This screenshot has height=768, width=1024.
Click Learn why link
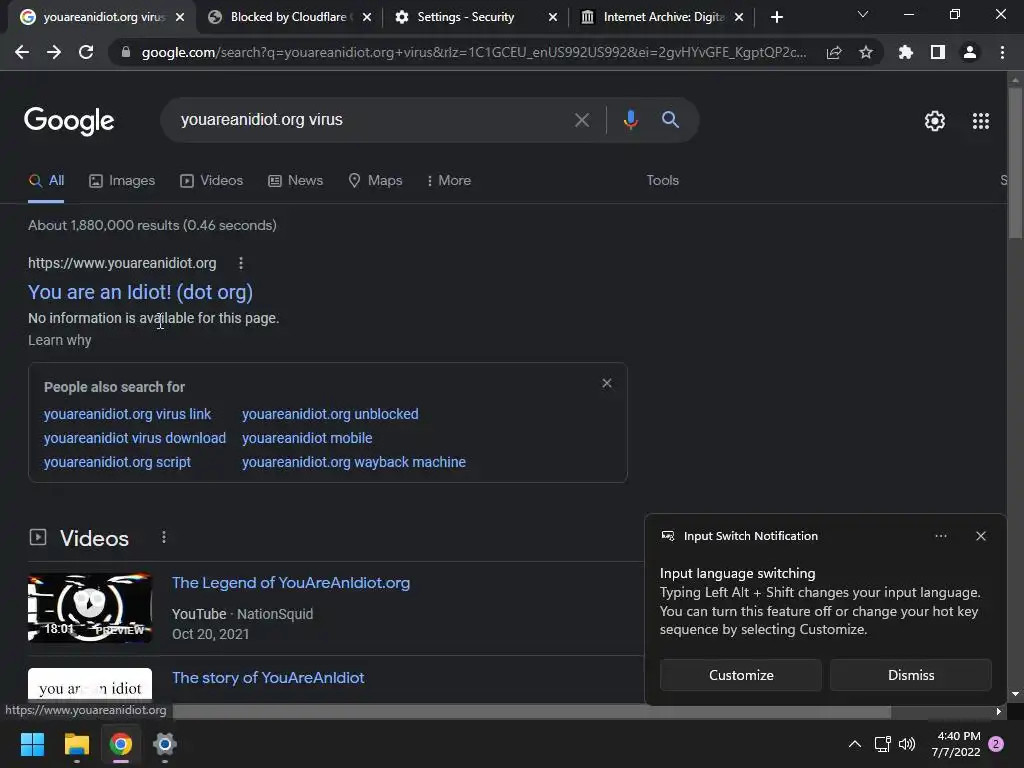pos(59,340)
